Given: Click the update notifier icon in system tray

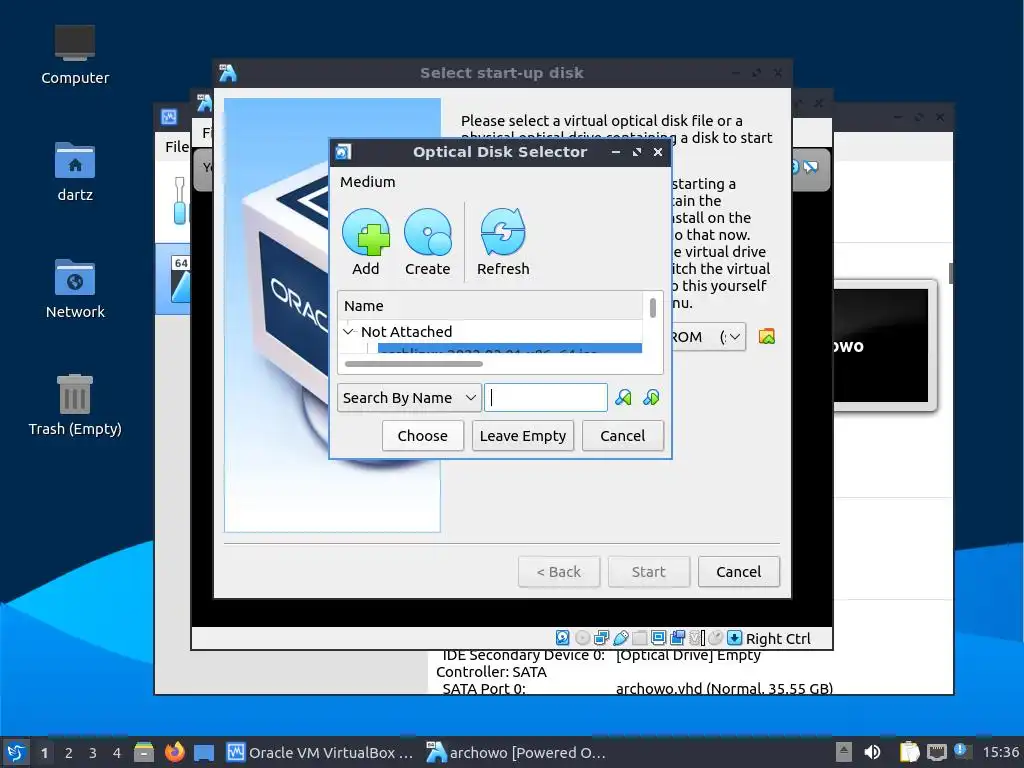Looking at the screenshot, I should pyautogui.click(x=963, y=751).
